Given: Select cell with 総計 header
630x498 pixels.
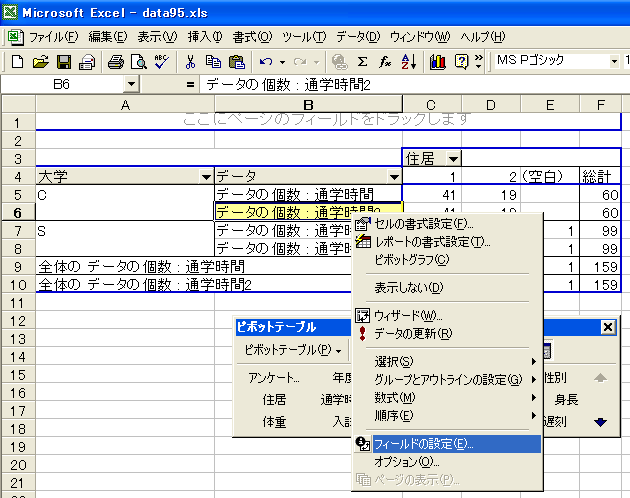Looking at the screenshot, I should [x=600, y=176].
